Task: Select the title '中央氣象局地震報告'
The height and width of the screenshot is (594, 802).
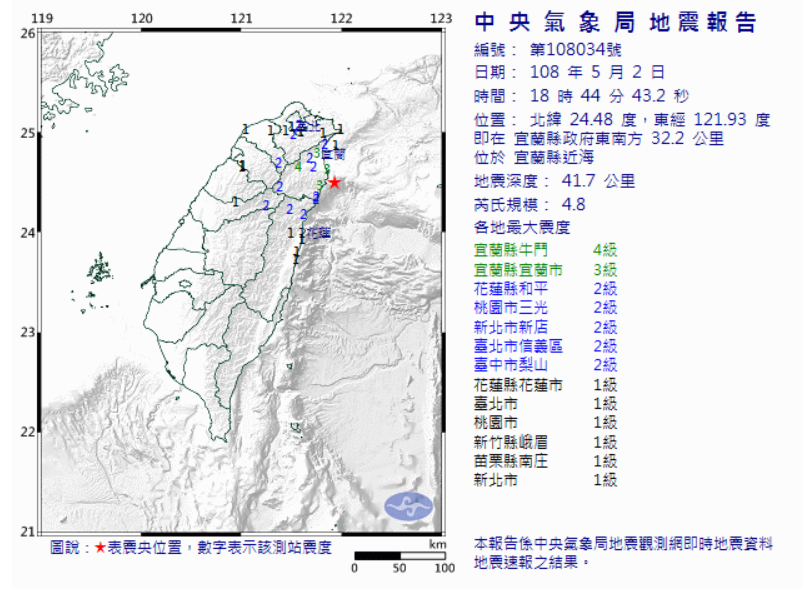Action: coord(615,23)
